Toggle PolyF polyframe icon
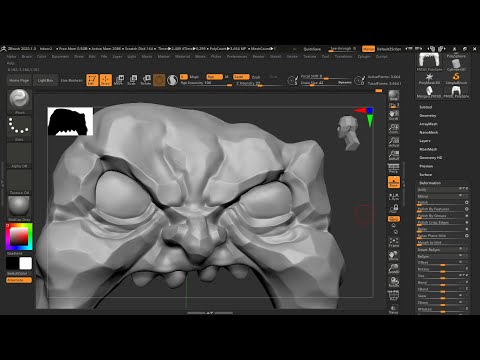This screenshot has width=480, height=360. pos(394,296)
